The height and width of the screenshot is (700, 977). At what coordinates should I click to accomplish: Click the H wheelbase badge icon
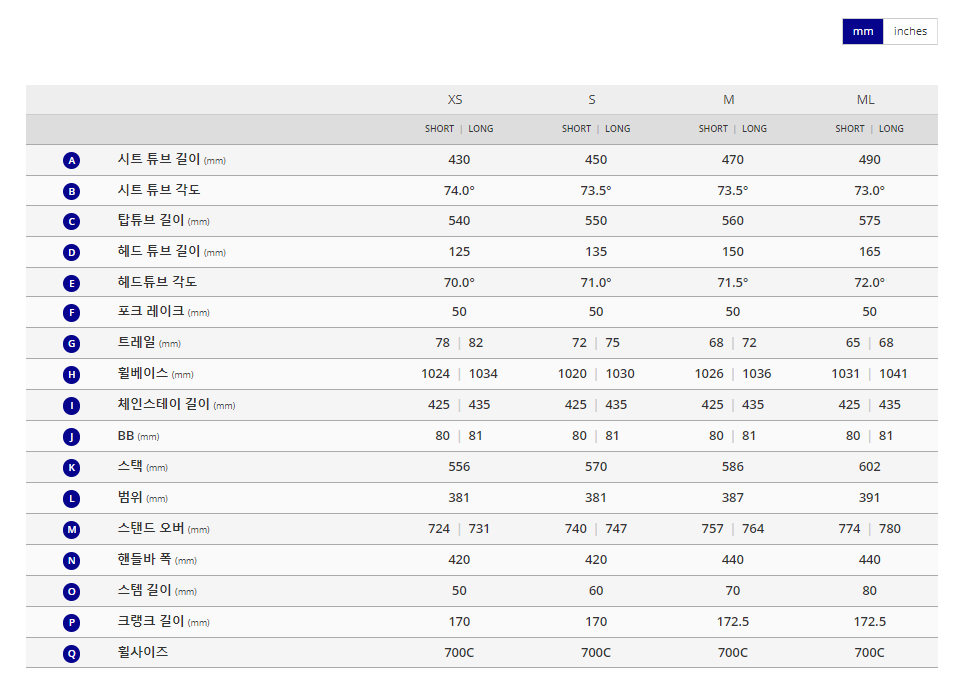pyautogui.click(x=71, y=375)
